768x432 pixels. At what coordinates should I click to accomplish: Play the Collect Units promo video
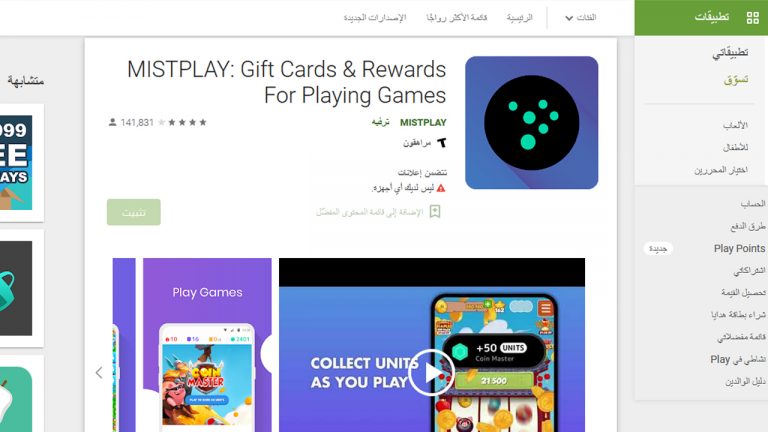click(432, 373)
